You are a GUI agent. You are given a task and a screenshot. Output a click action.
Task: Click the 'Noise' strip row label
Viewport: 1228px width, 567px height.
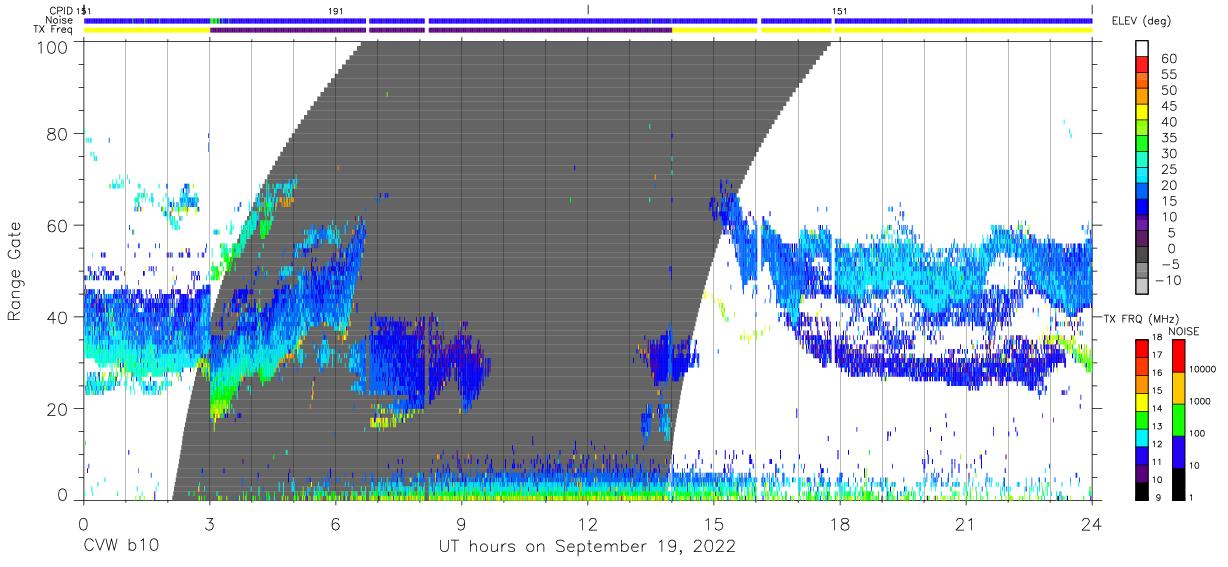click(60, 20)
